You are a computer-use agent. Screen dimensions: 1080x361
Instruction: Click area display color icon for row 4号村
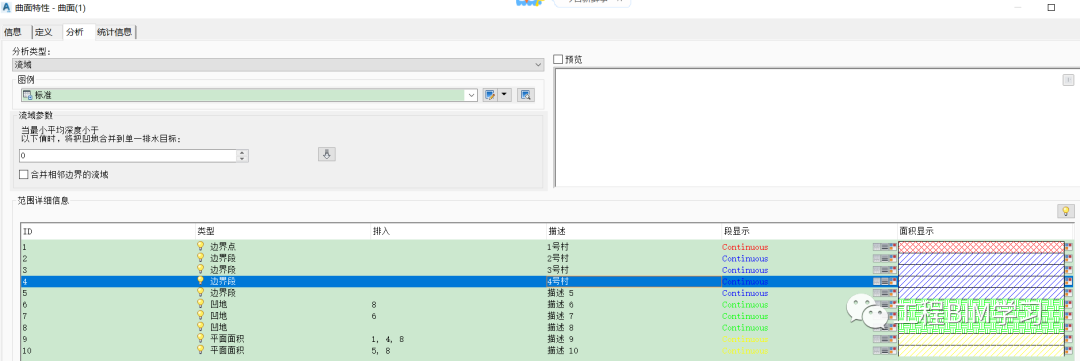pos(1069,281)
